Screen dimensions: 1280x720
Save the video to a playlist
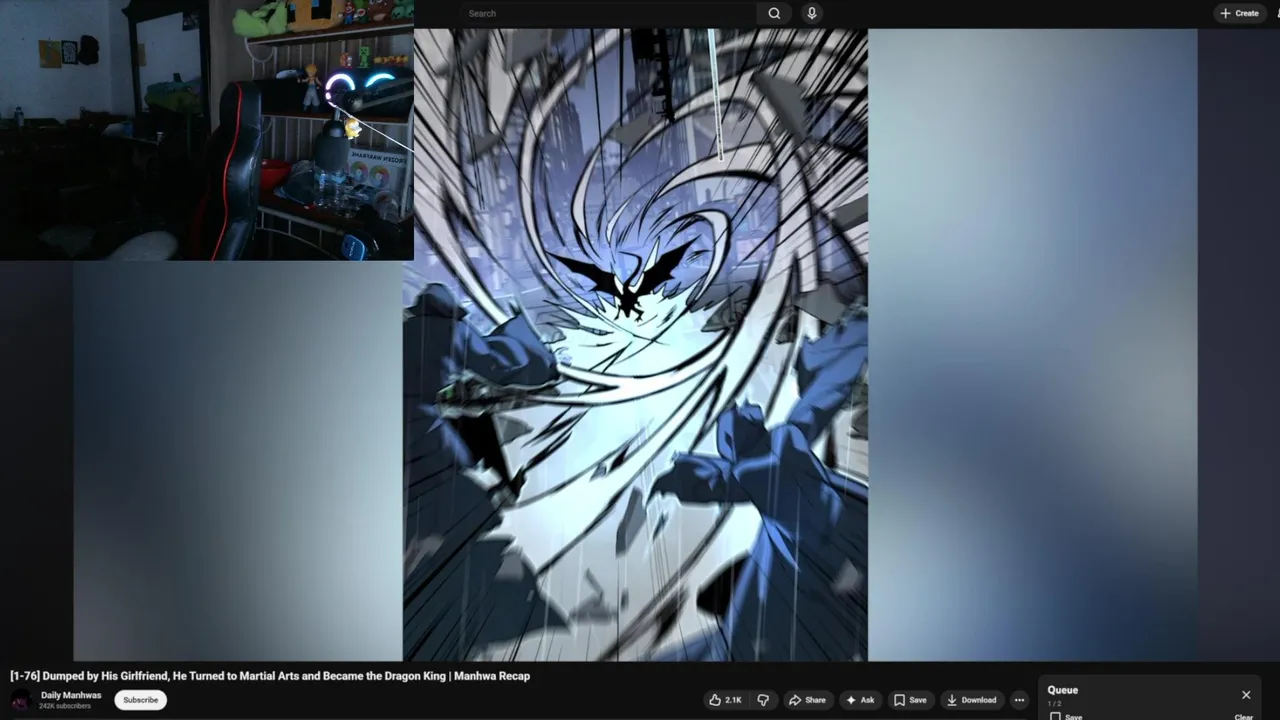pyautogui.click(x=910, y=700)
